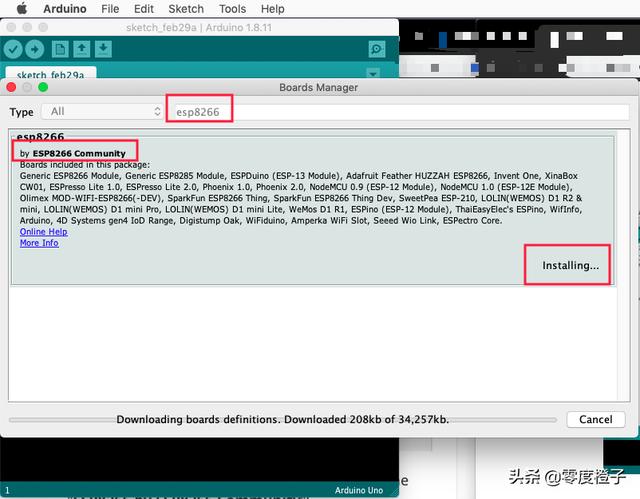Click the Boards Manager title bar text
640x499 pixels.
pos(318,87)
